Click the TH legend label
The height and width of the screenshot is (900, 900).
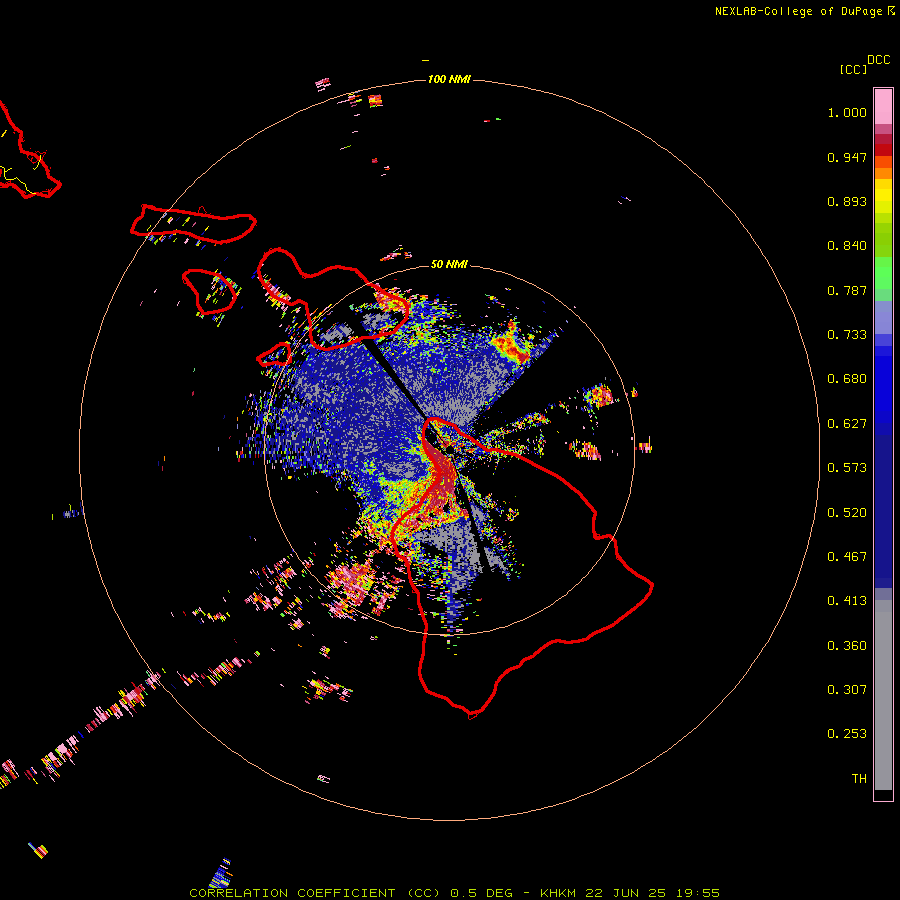click(859, 779)
